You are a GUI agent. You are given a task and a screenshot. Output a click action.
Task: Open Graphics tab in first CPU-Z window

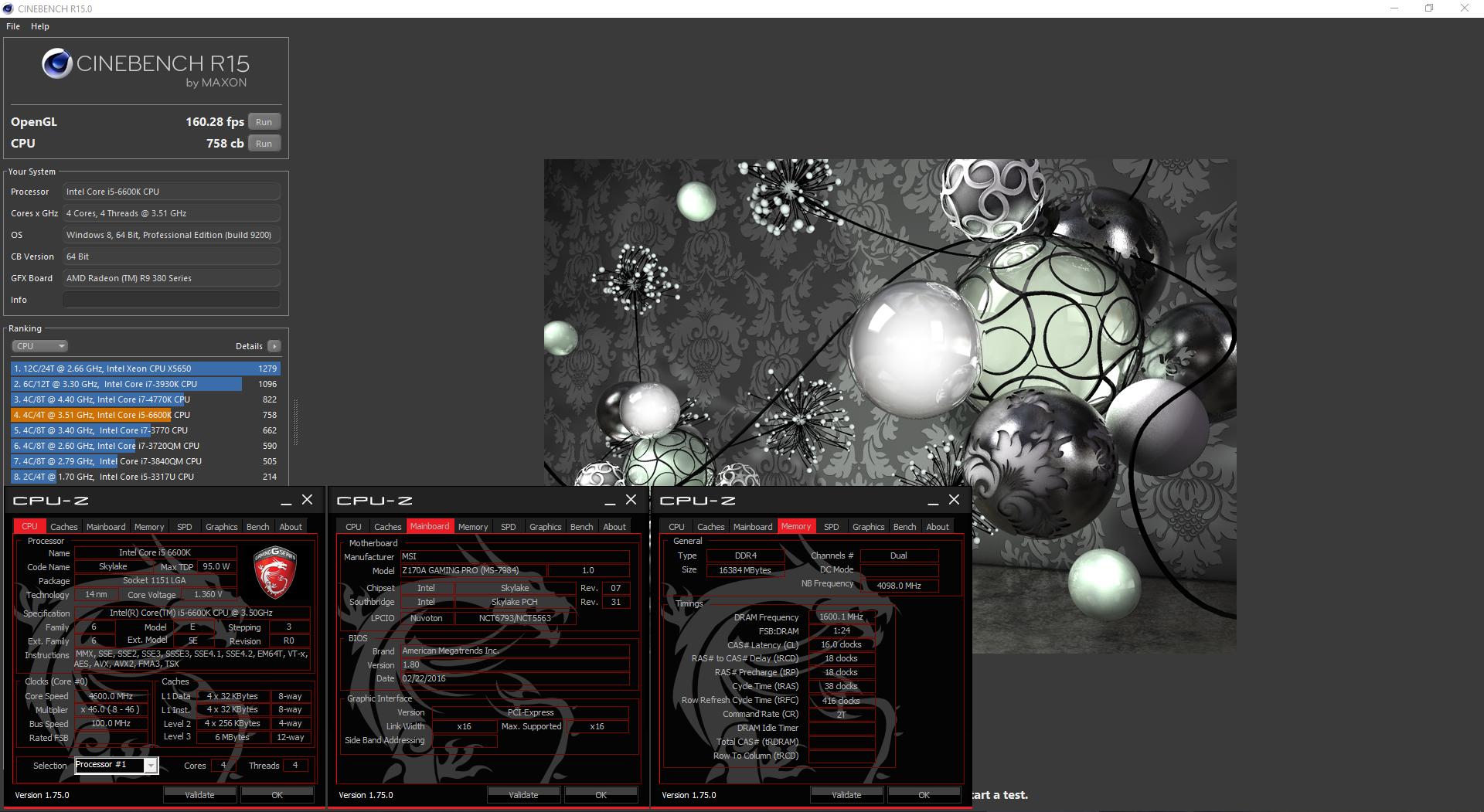(x=222, y=527)
